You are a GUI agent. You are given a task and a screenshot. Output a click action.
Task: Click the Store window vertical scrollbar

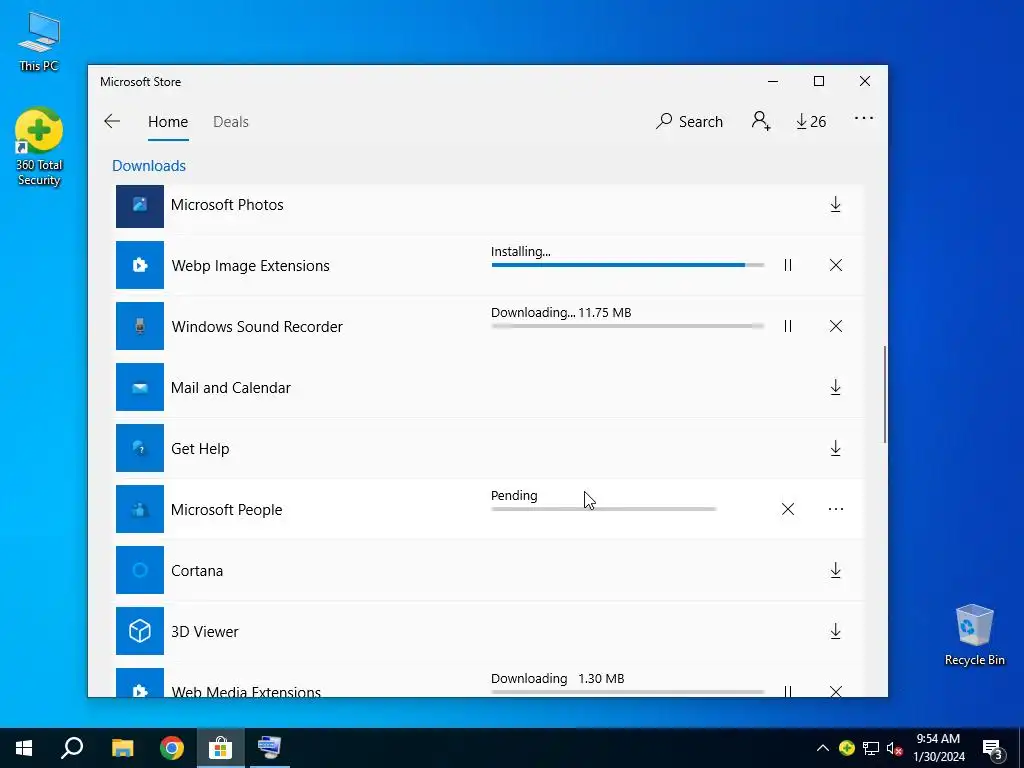[x=885, y=394]
